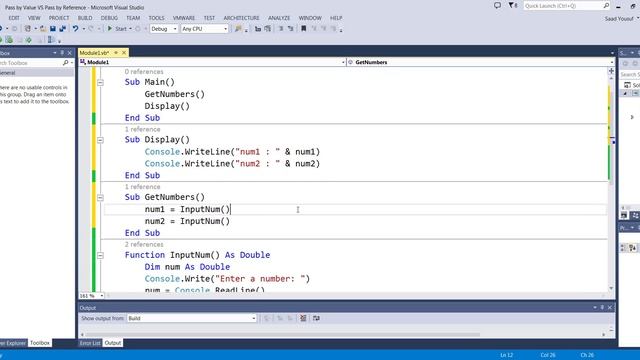Click the notifications flag icon
640x360 pixels.
[x=513, y=6]
